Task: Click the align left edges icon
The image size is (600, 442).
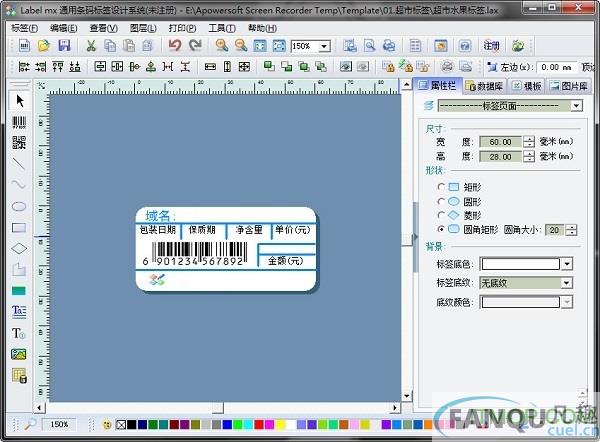Action: [24, 67]
